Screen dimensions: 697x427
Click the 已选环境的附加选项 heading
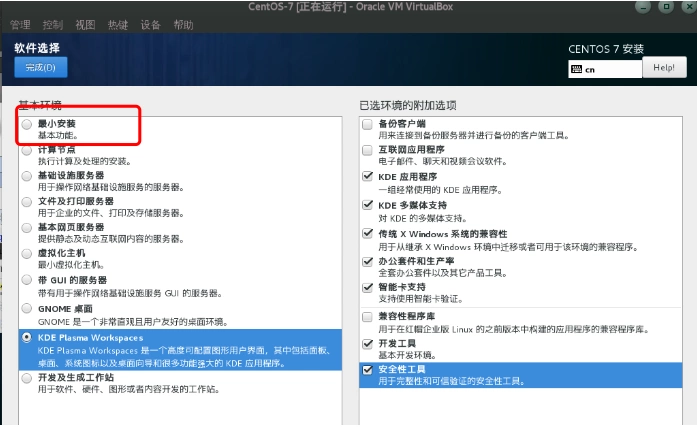click(x=408, y=106)
